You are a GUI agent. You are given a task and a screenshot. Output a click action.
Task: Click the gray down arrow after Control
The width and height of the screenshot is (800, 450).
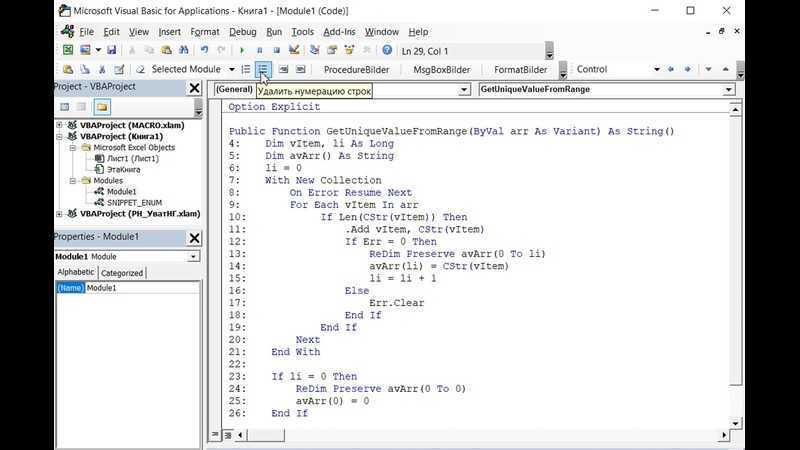click(708, 69)
